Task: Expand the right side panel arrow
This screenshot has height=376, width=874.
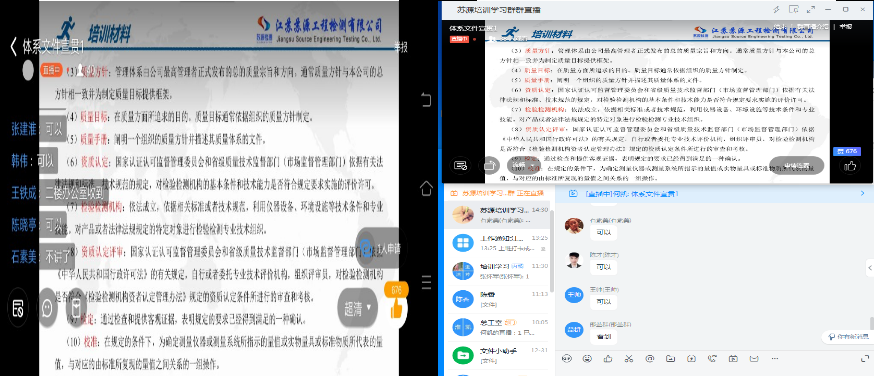Action: point(871,268)
